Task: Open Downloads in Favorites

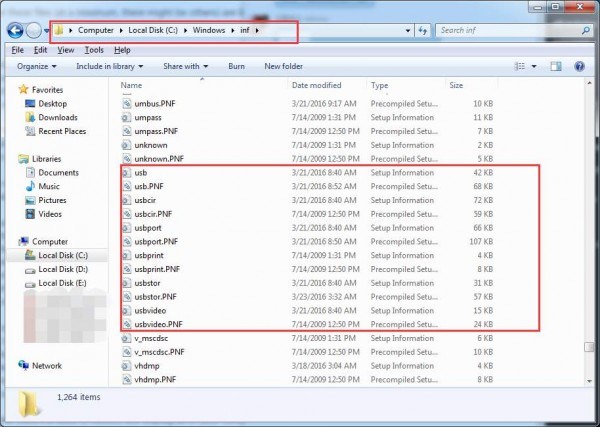Action: 58,117
